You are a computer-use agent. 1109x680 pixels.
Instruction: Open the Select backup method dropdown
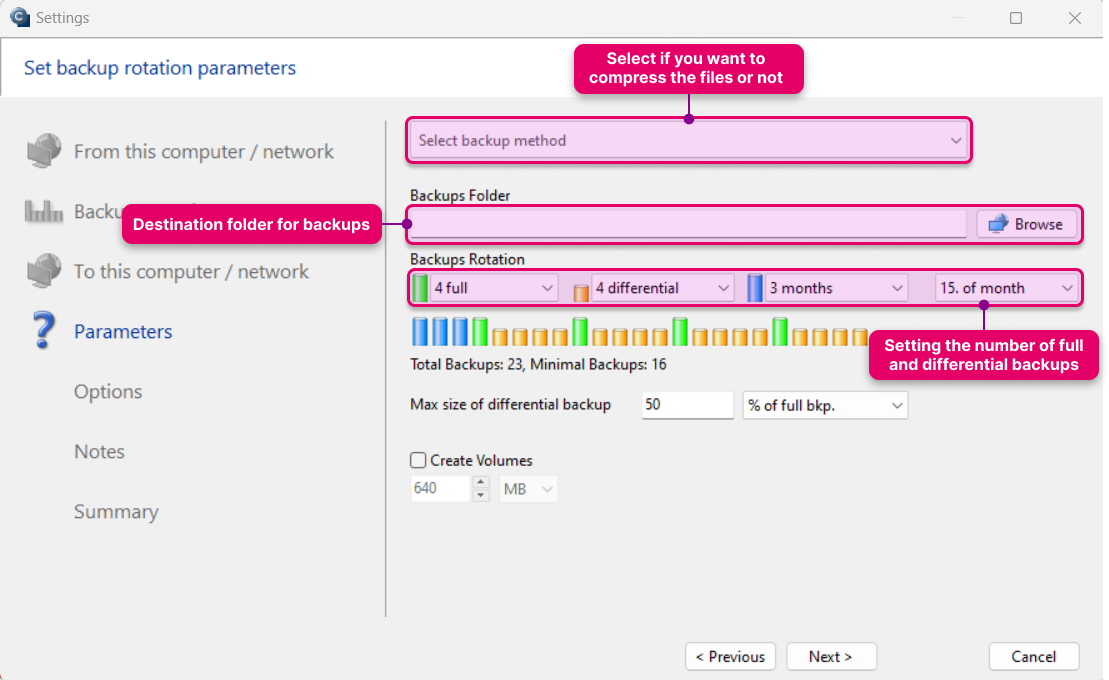point(689,140)
